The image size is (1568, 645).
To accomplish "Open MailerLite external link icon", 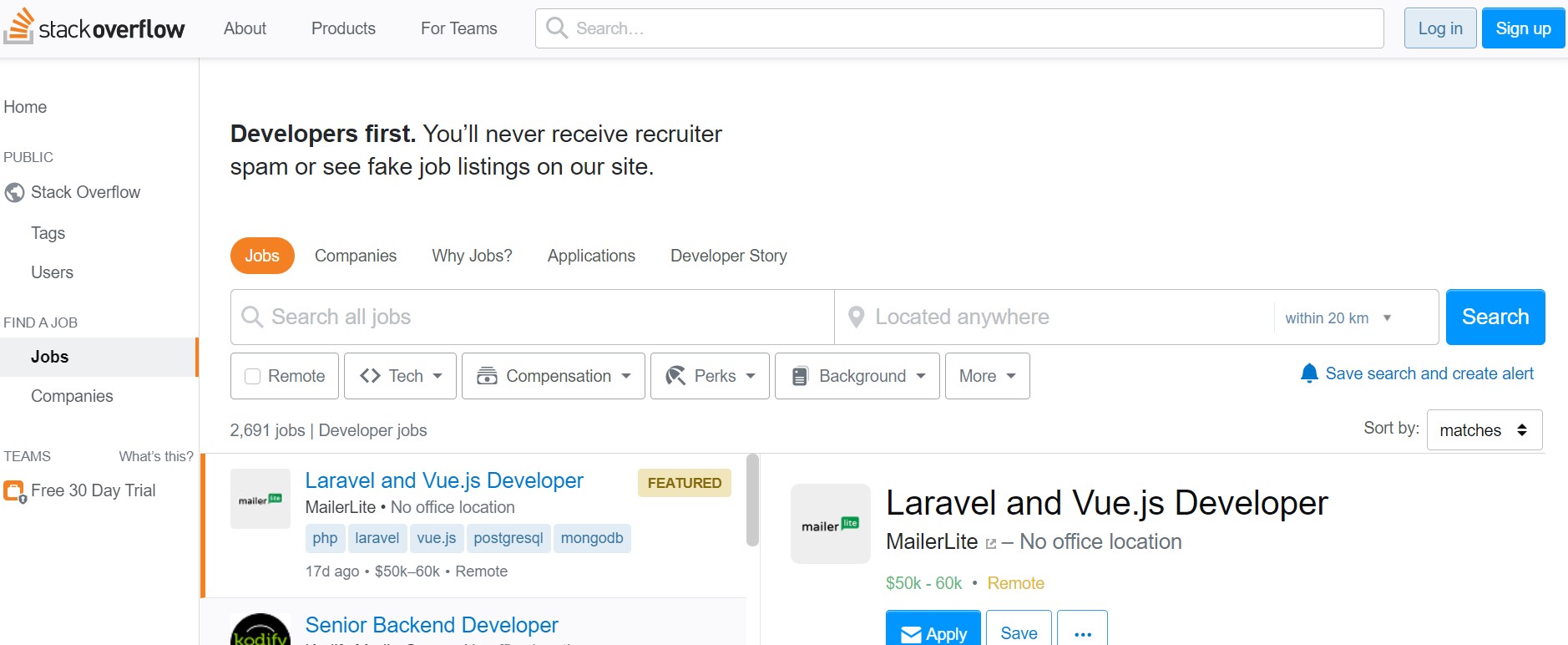I will click(x=991, y=544).
